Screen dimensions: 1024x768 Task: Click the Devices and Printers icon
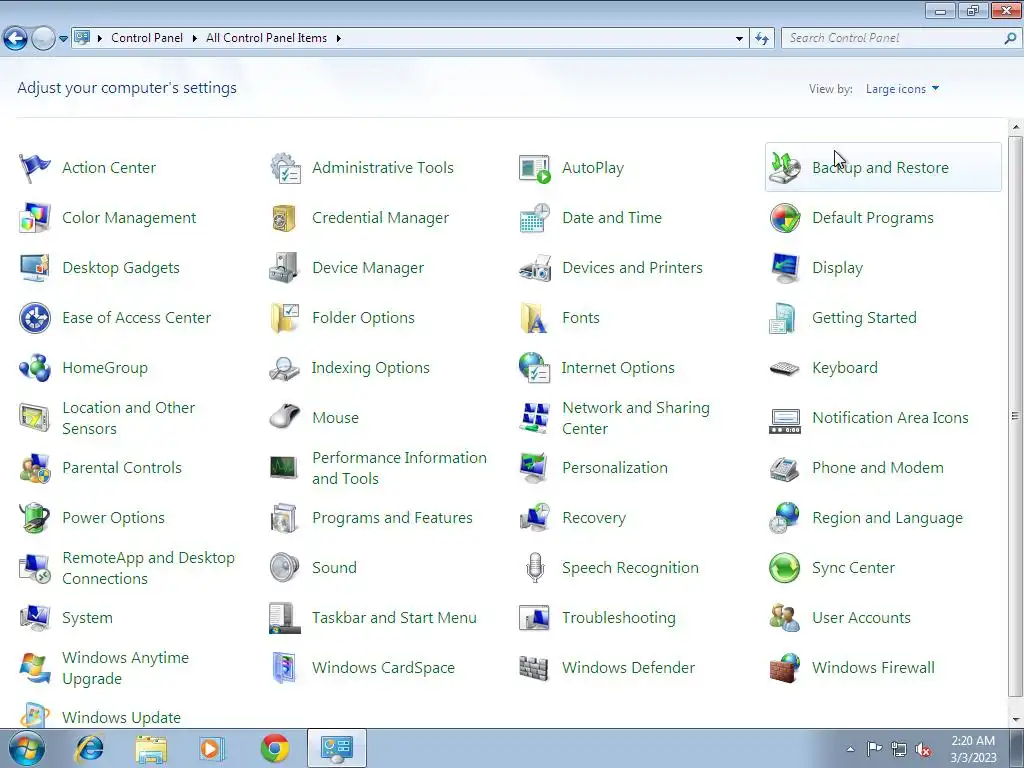click(535, 268)
